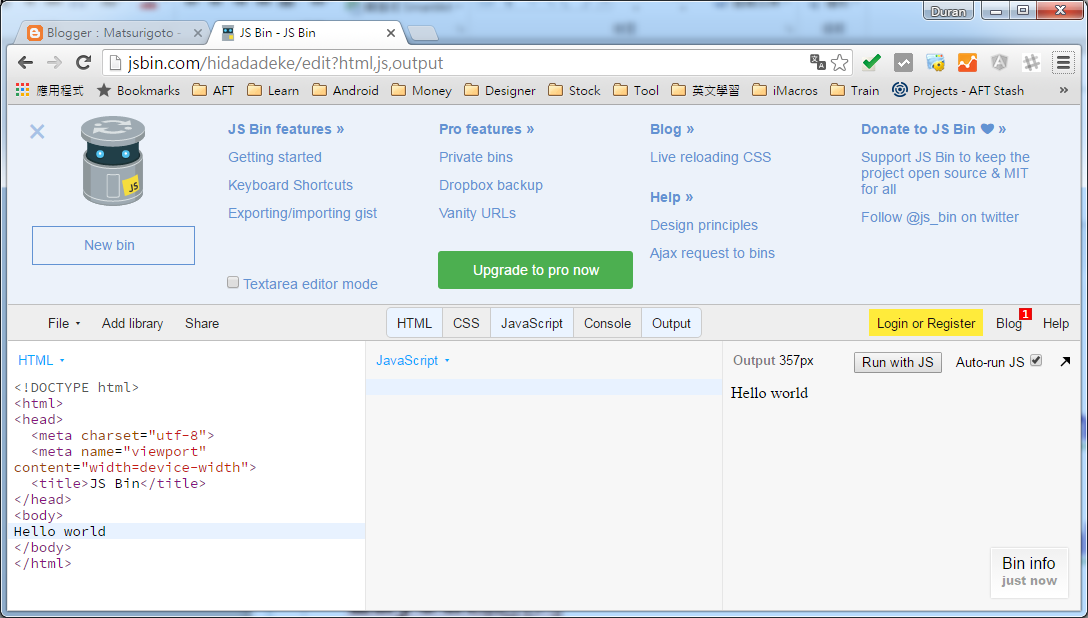Open the apps grid shortcut in the bookmarks bar
Screen dimensions: 1088x618
click(23, 90)
